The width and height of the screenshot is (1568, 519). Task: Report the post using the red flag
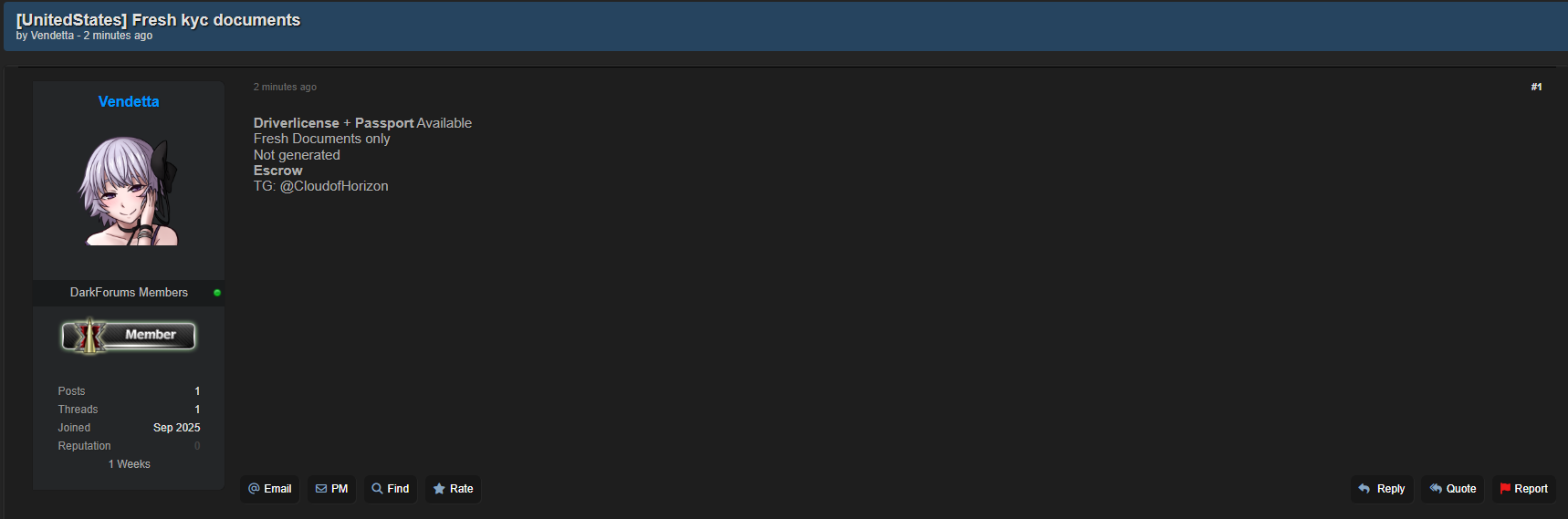(x=1523, y=489)
